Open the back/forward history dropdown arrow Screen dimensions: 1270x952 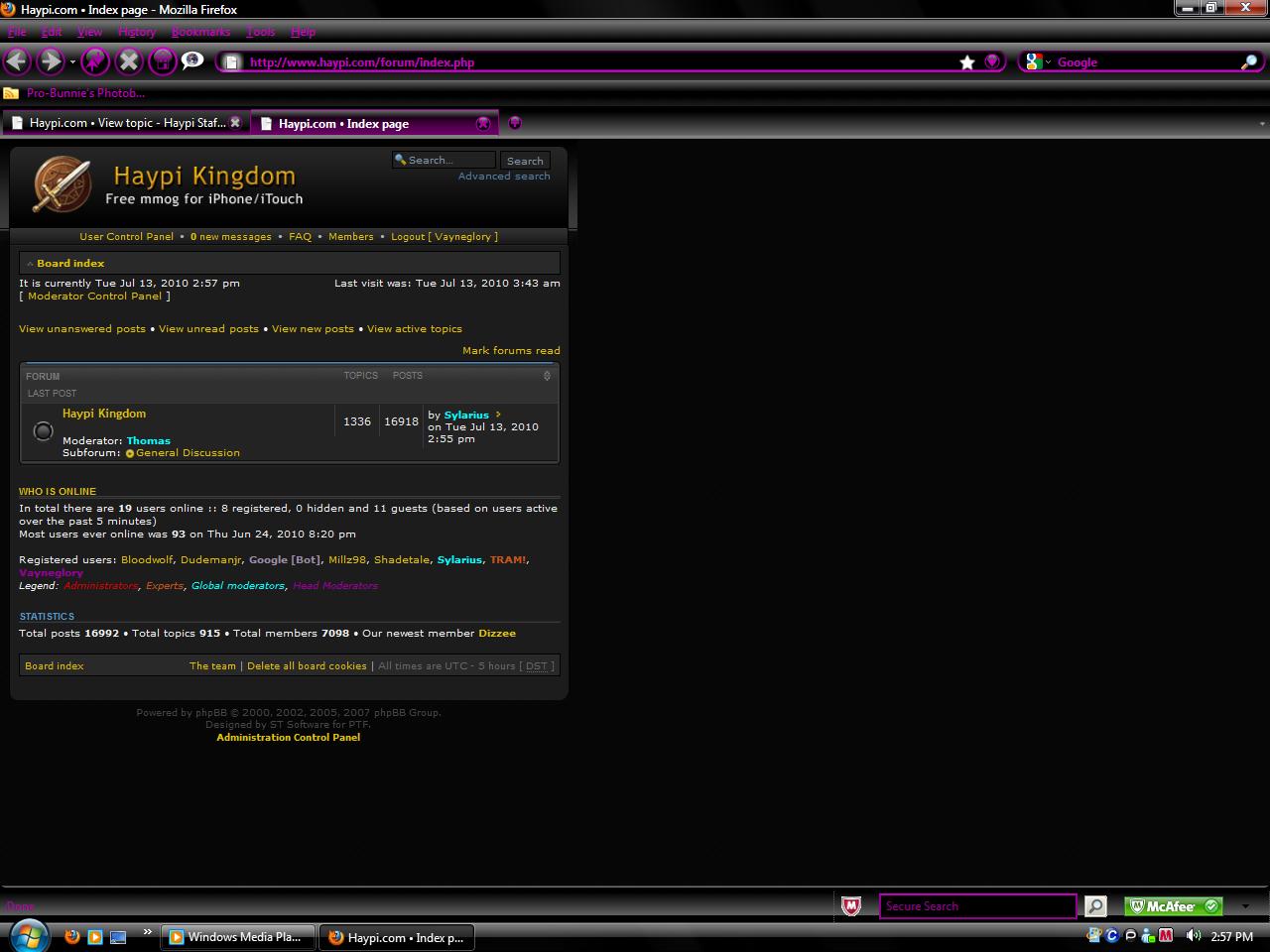click(x=72, y=62)
